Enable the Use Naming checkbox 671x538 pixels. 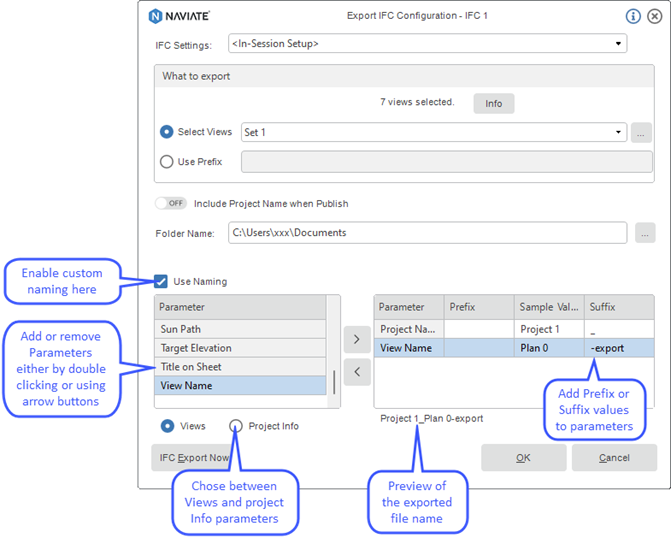point(161,281)
